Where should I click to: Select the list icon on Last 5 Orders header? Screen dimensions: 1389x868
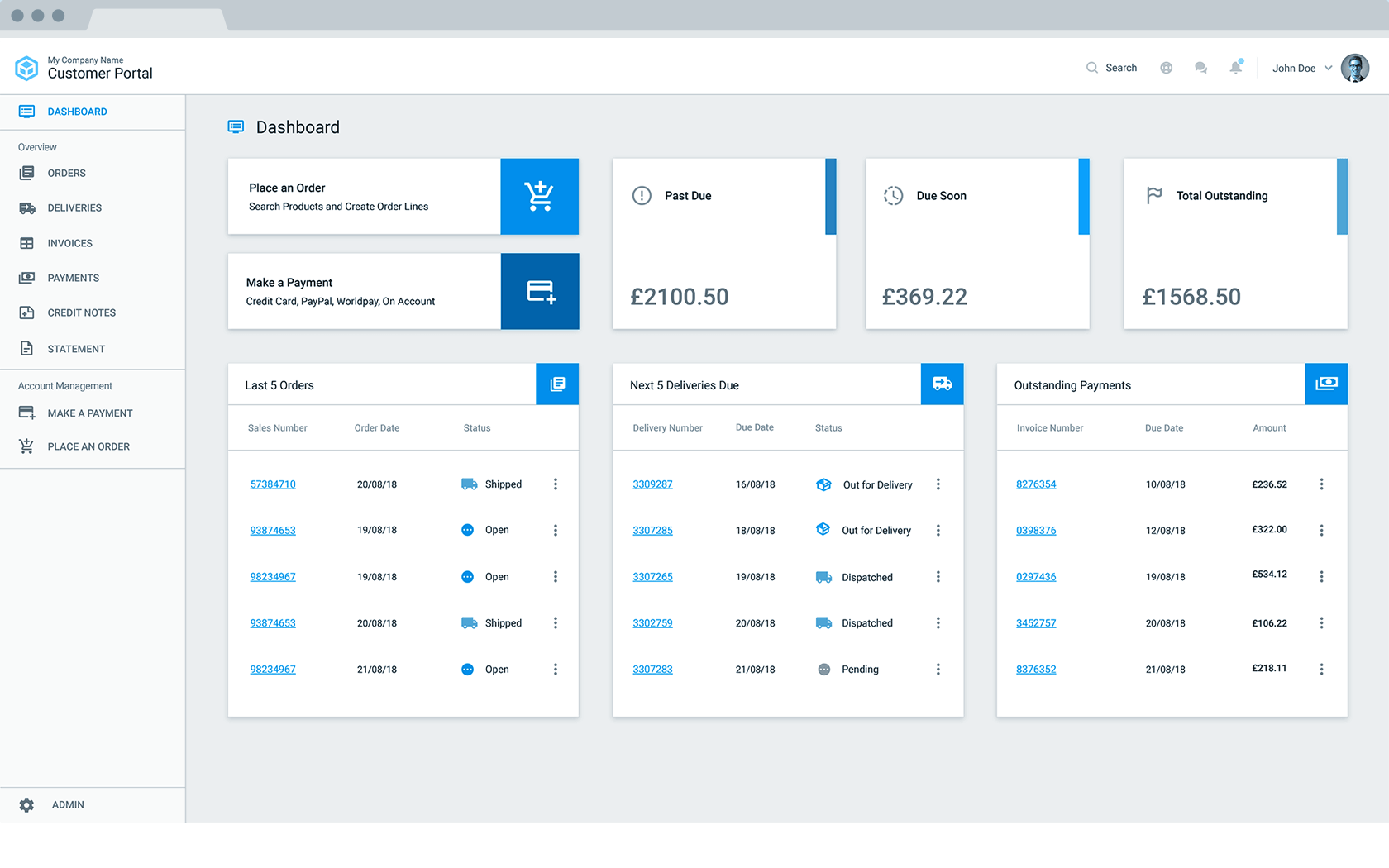[557, 384]
